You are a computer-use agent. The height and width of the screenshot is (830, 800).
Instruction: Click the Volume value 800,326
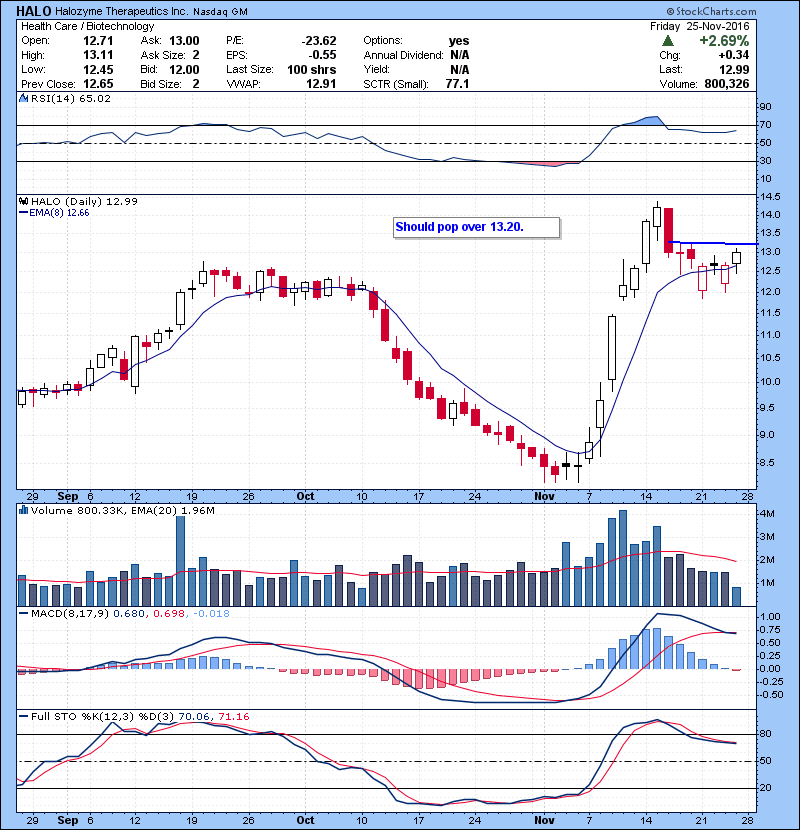coord(726,84)
